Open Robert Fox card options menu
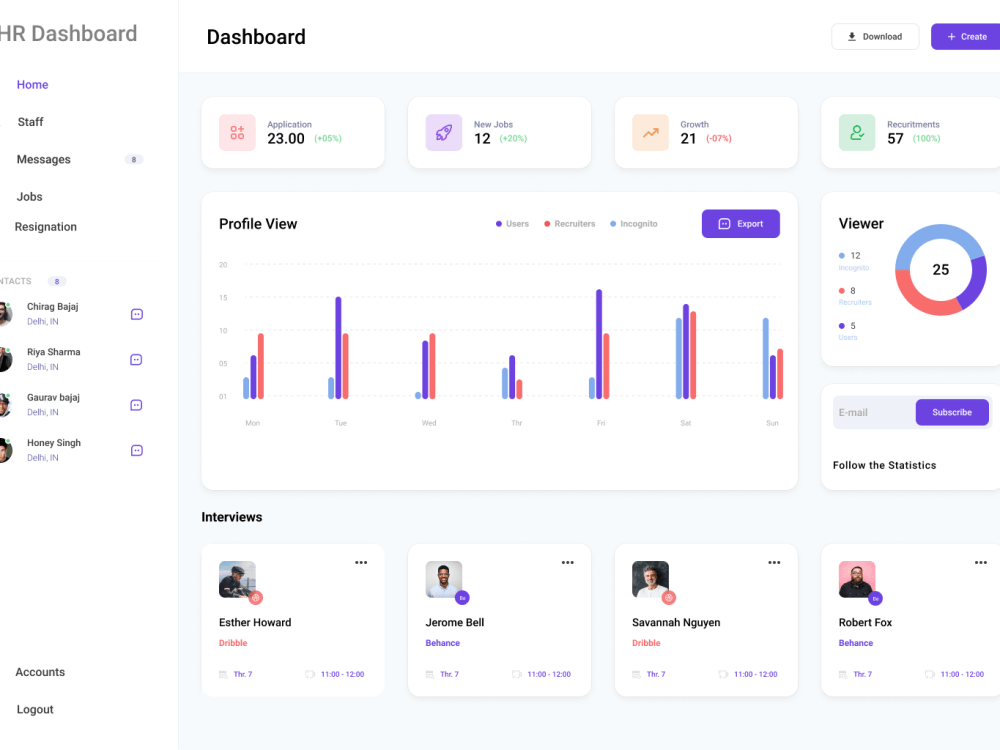Image resolution: width=1000 pixels, height=750 pixels. (x=981, y=562)
